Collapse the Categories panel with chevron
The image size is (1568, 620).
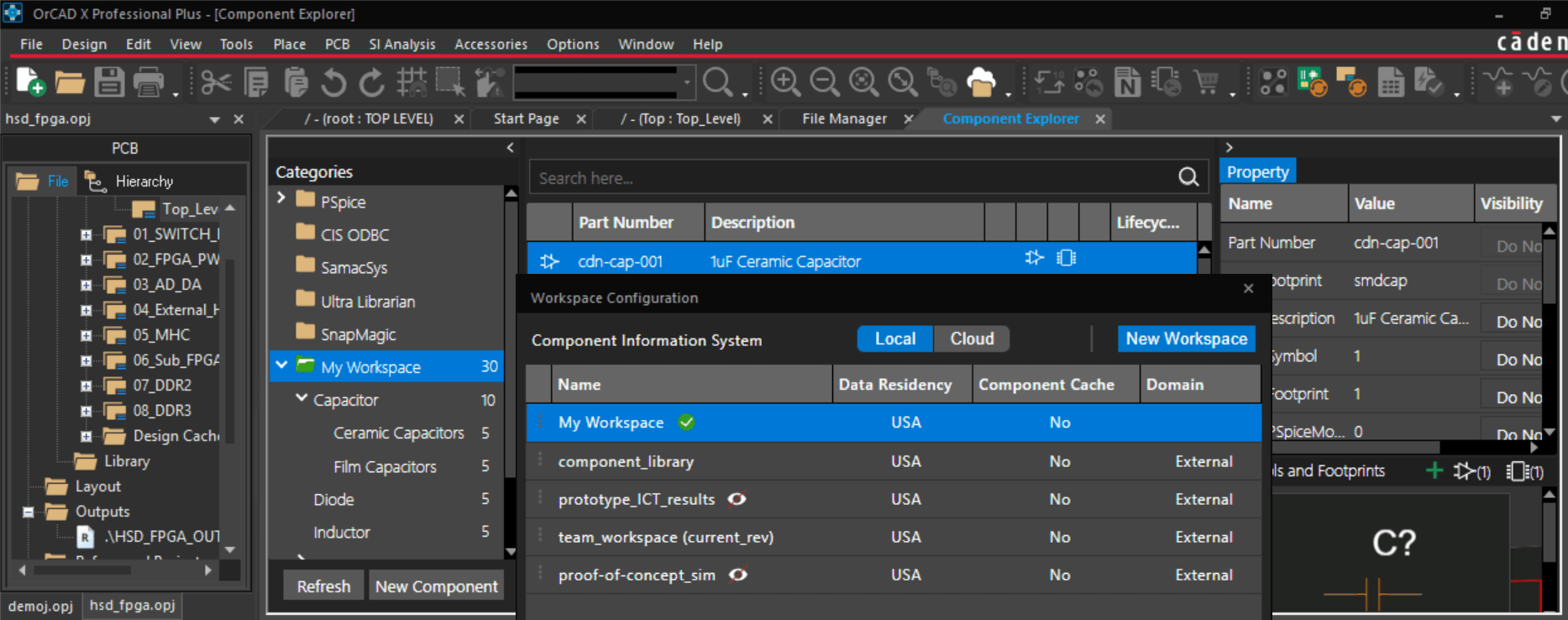[x=510, y=148]
